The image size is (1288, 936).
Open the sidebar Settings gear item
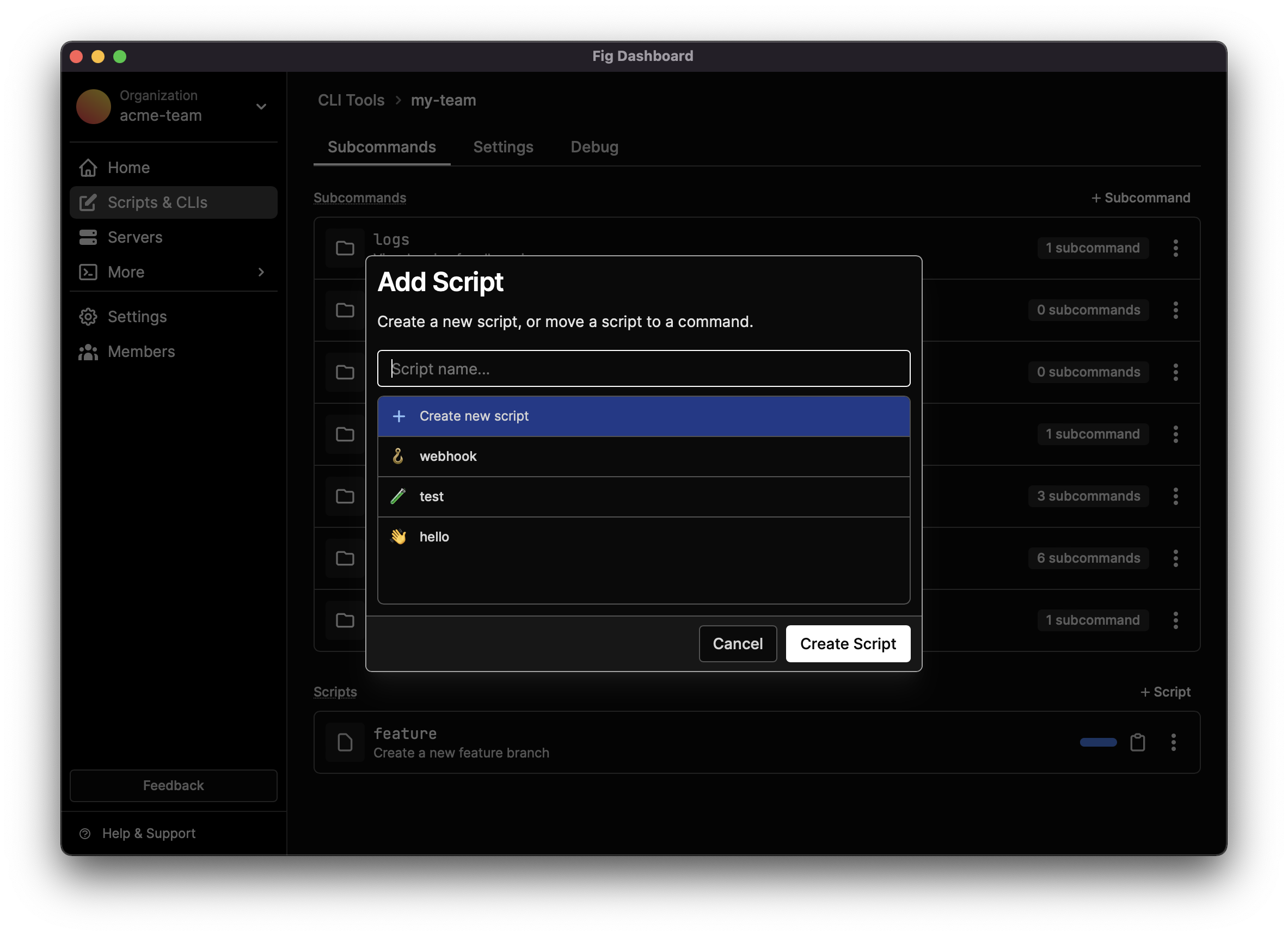click(x=173, y=317)
